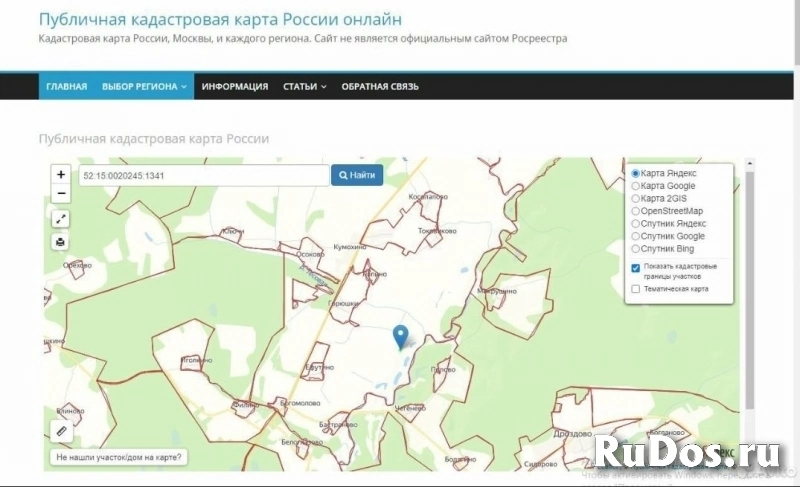The height and width of the screenshot is (487, 800).
Task: Click the map panel vertical scrollbar
Action: pos(749,291)
